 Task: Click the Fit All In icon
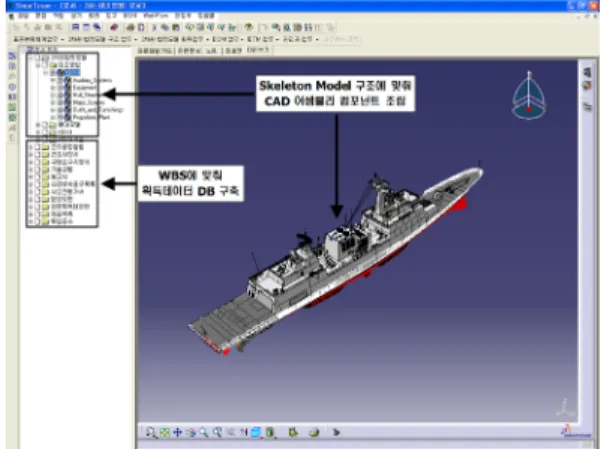[165, 433]
